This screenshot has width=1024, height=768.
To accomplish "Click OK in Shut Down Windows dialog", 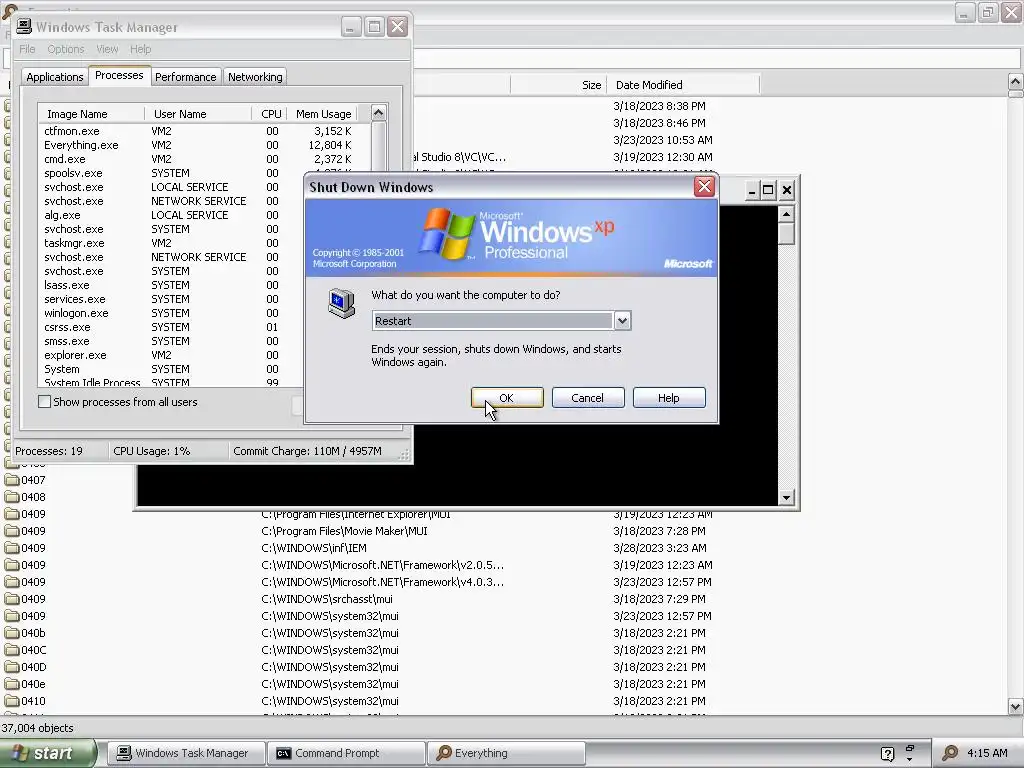I will point(507,398).
